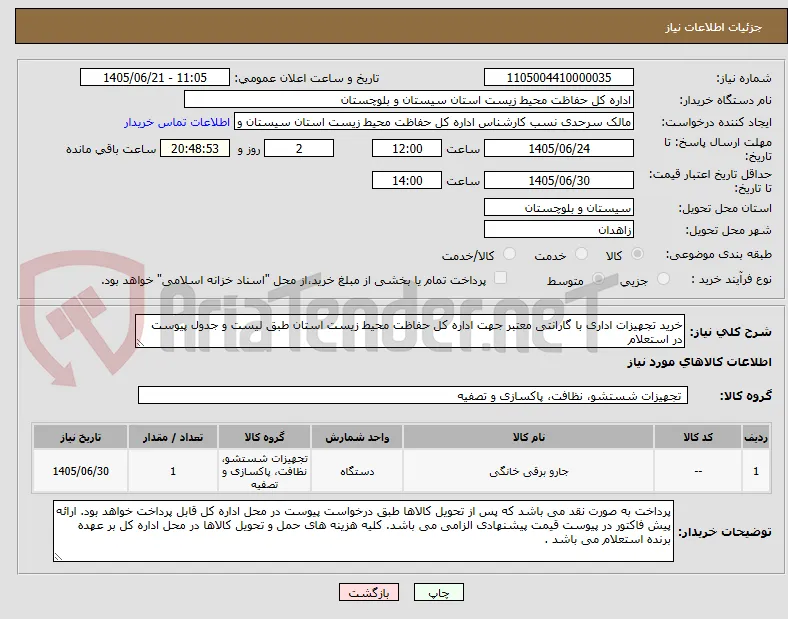Click price validity date field 1405/06/30
Viewport: 788px width, 619px height.
(x=558, y=180)
